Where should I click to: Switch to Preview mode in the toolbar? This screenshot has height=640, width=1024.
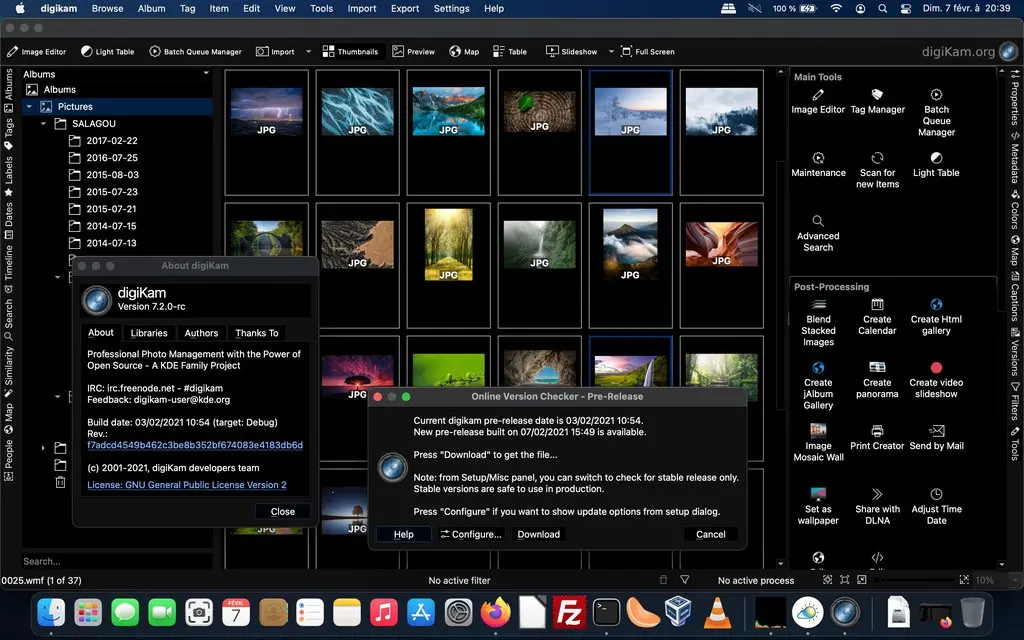[414, 51]
